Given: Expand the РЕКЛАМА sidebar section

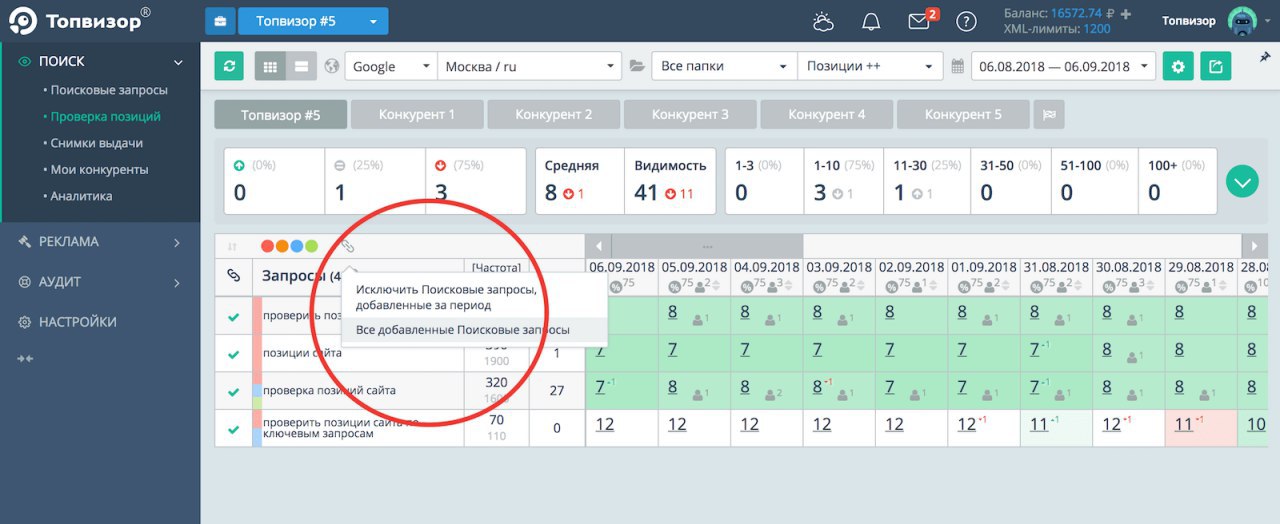Looking at the screenshot, I should point(100,242).
